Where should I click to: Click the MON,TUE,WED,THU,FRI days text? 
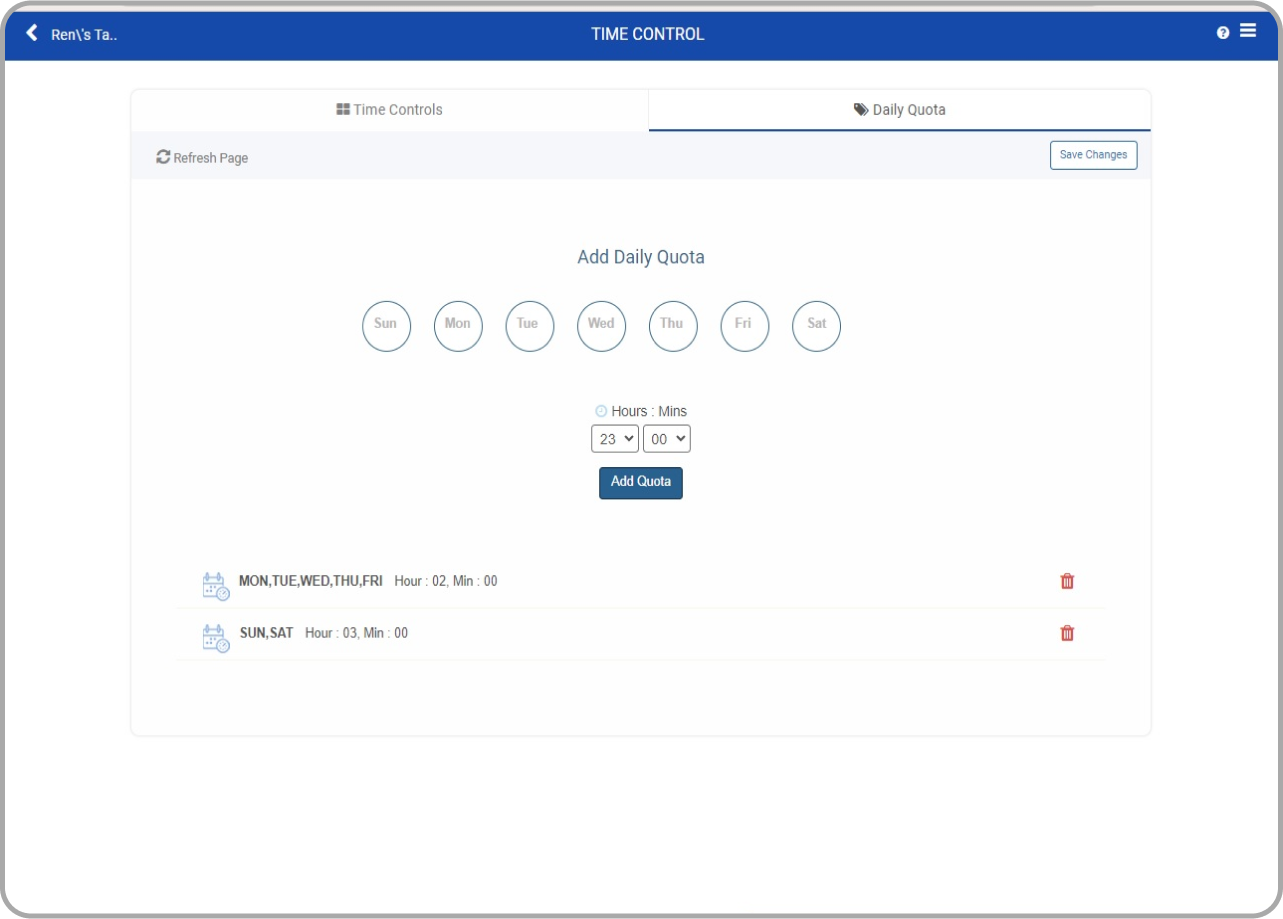311,581
